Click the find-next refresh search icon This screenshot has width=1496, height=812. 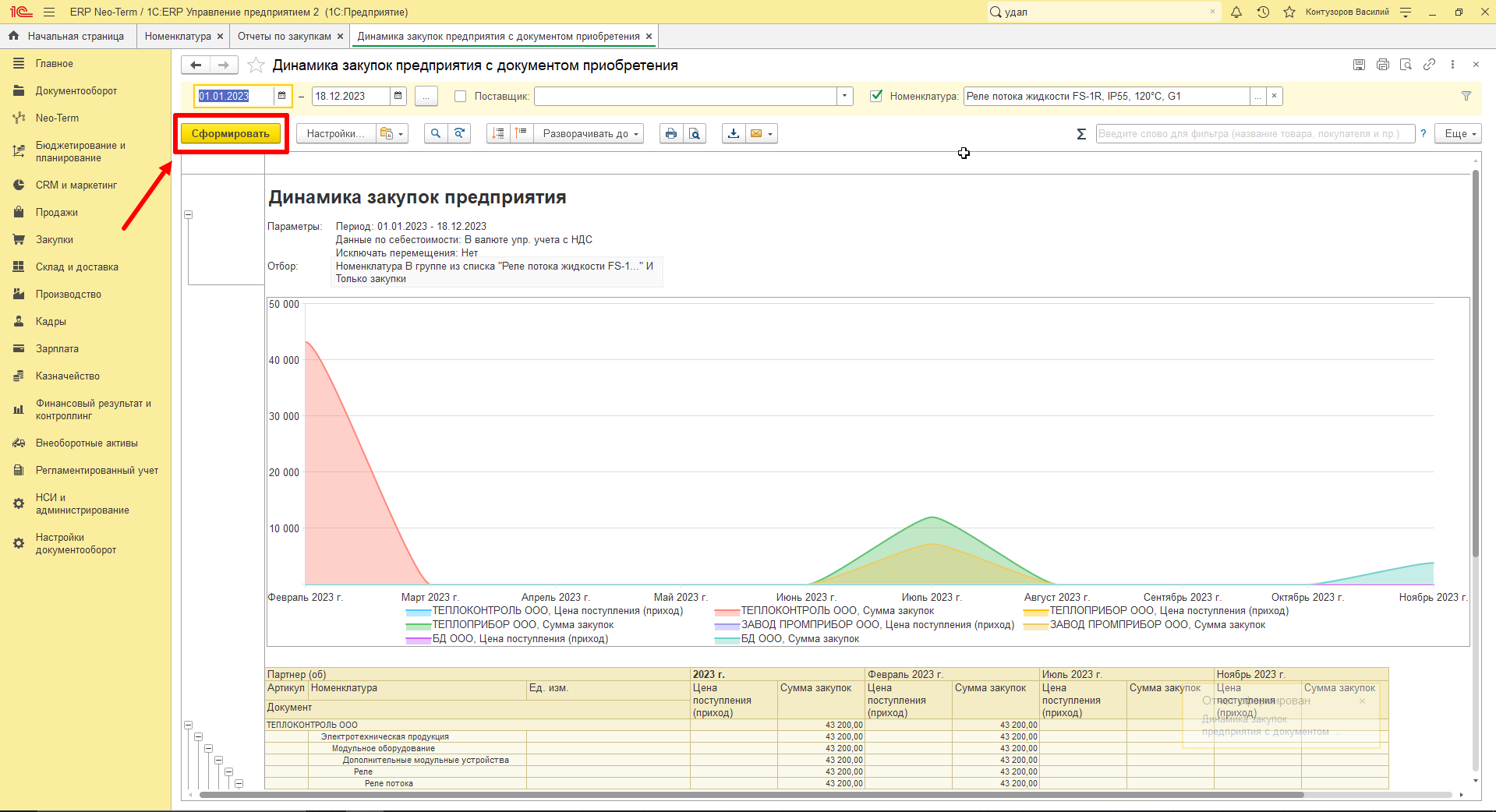pos(460,134)
